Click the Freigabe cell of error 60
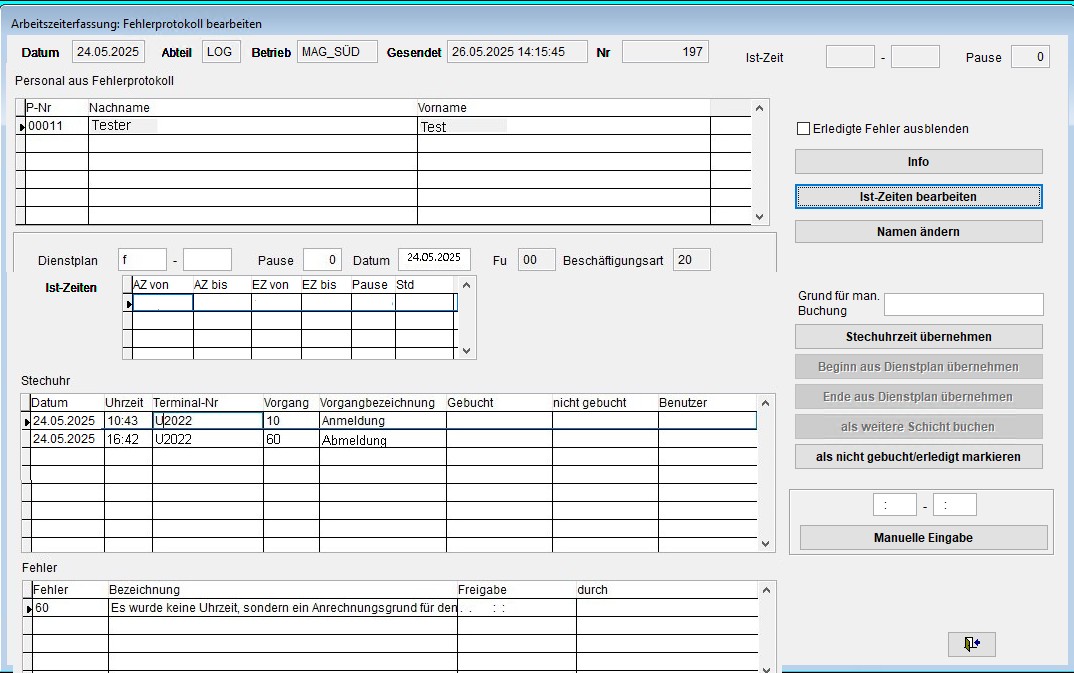The image size is (1074, 673). point(516,608)
